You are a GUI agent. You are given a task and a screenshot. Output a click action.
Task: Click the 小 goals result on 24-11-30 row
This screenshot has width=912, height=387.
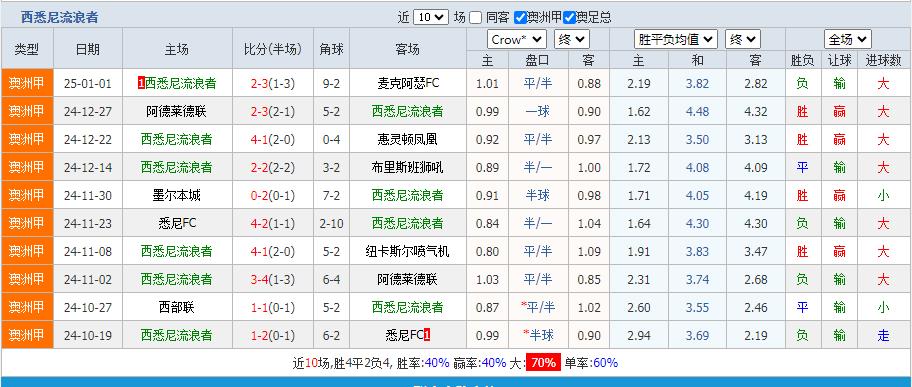click(883, 195)
